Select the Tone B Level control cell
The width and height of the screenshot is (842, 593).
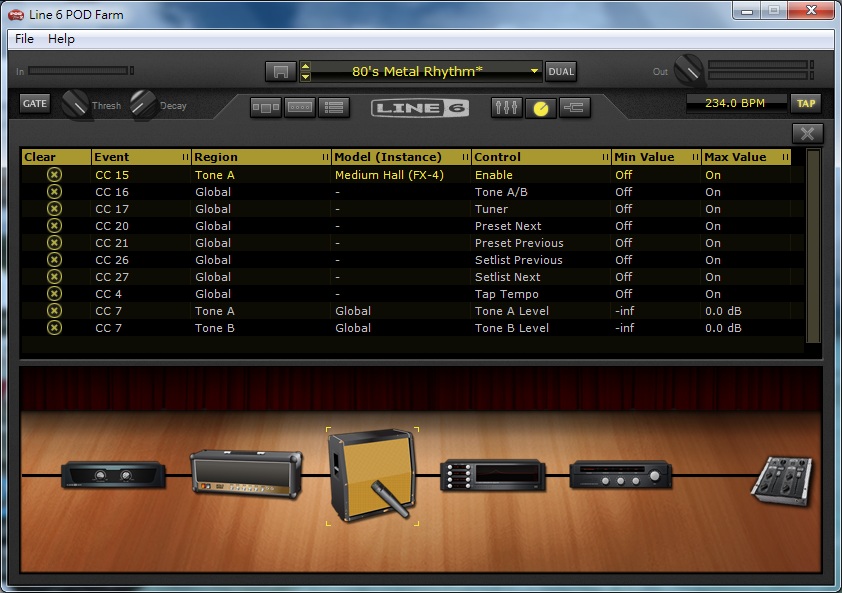pyautogui.click(x=512, y=328)
